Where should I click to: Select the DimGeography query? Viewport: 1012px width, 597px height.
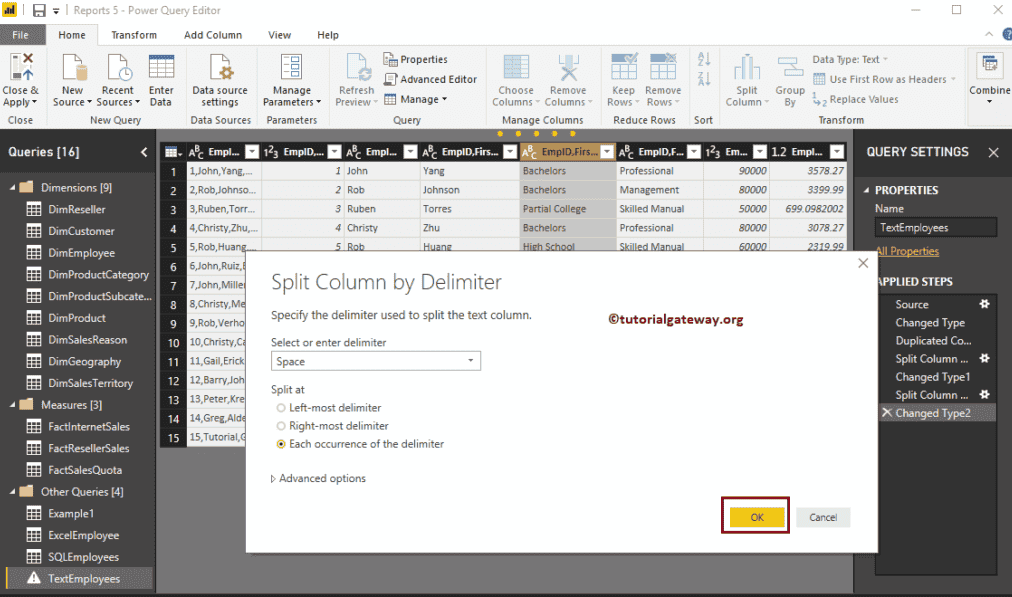[84, 361]
